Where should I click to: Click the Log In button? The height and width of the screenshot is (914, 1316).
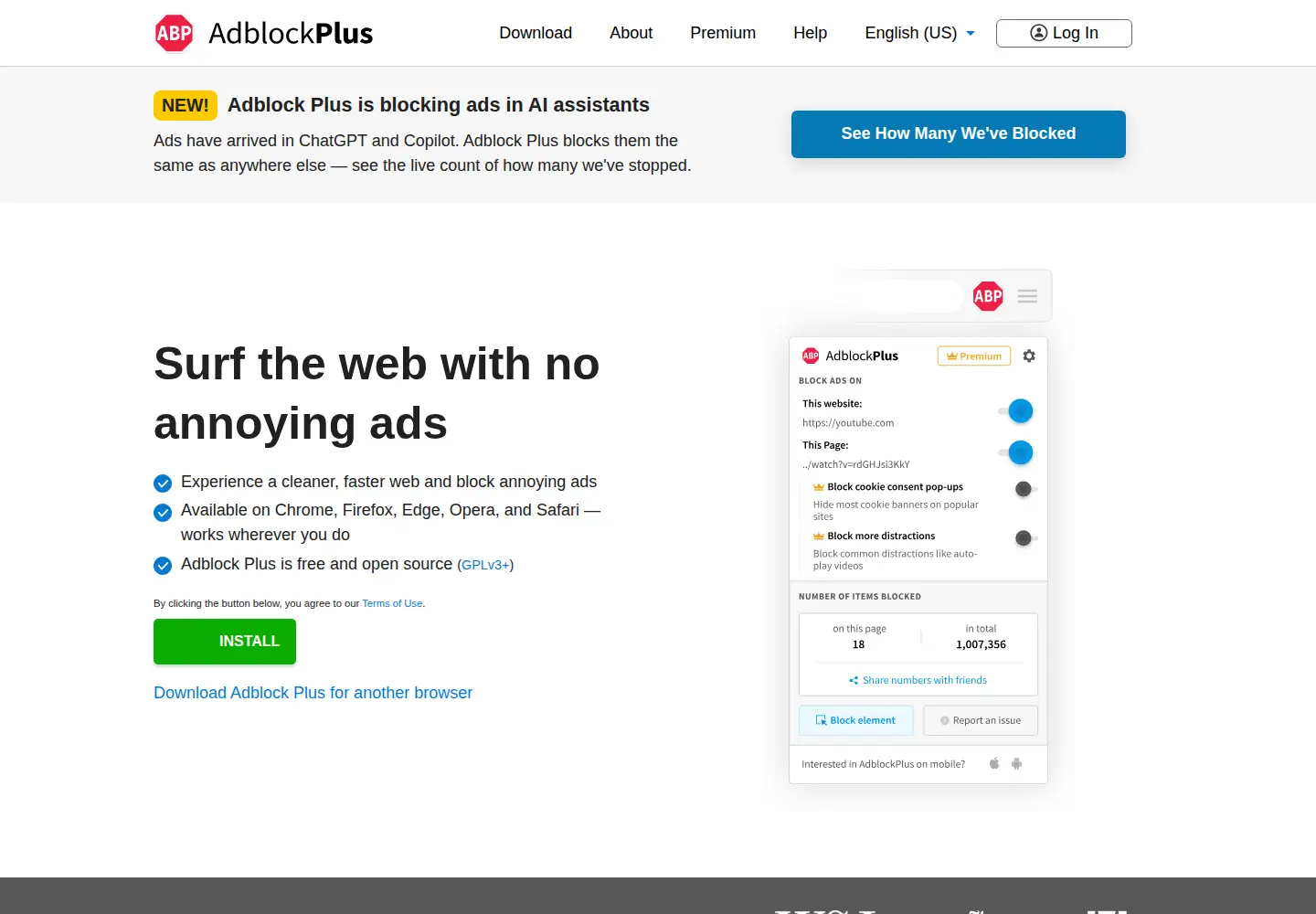[1064, 33]
